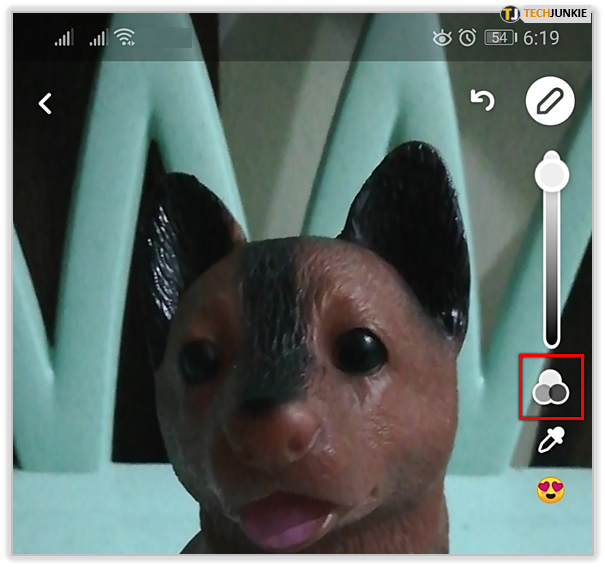Open the three-circle color palette icon
The image size is (605, 567).
(x=551, y=386)
